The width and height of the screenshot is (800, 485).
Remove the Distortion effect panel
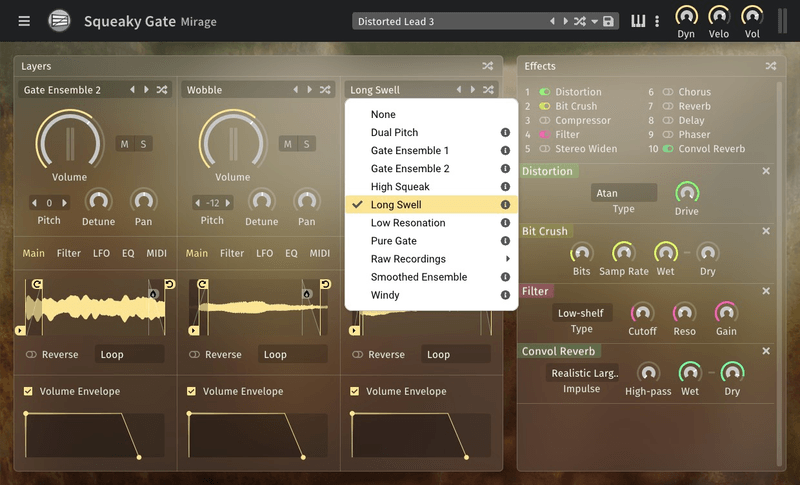[766, 171]
